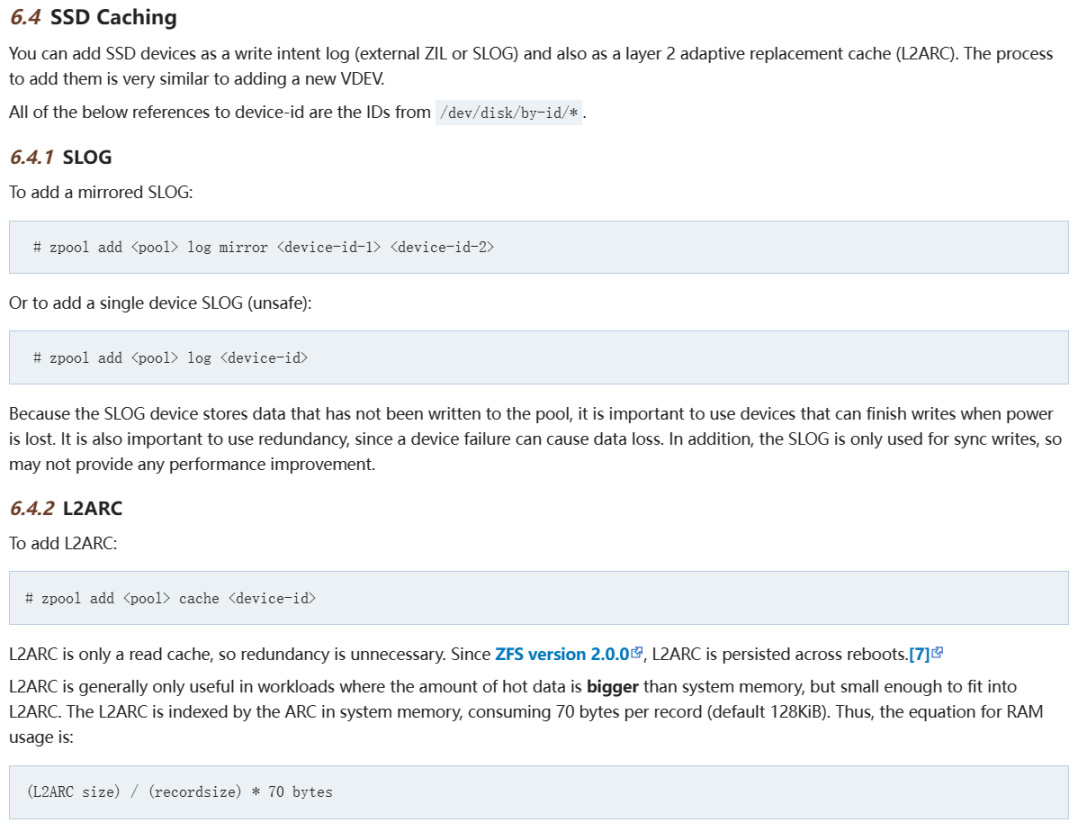Click external-link icon after ZFS version 2.0.0
This screenshot has width=1078, height=832.
(637, 654)
